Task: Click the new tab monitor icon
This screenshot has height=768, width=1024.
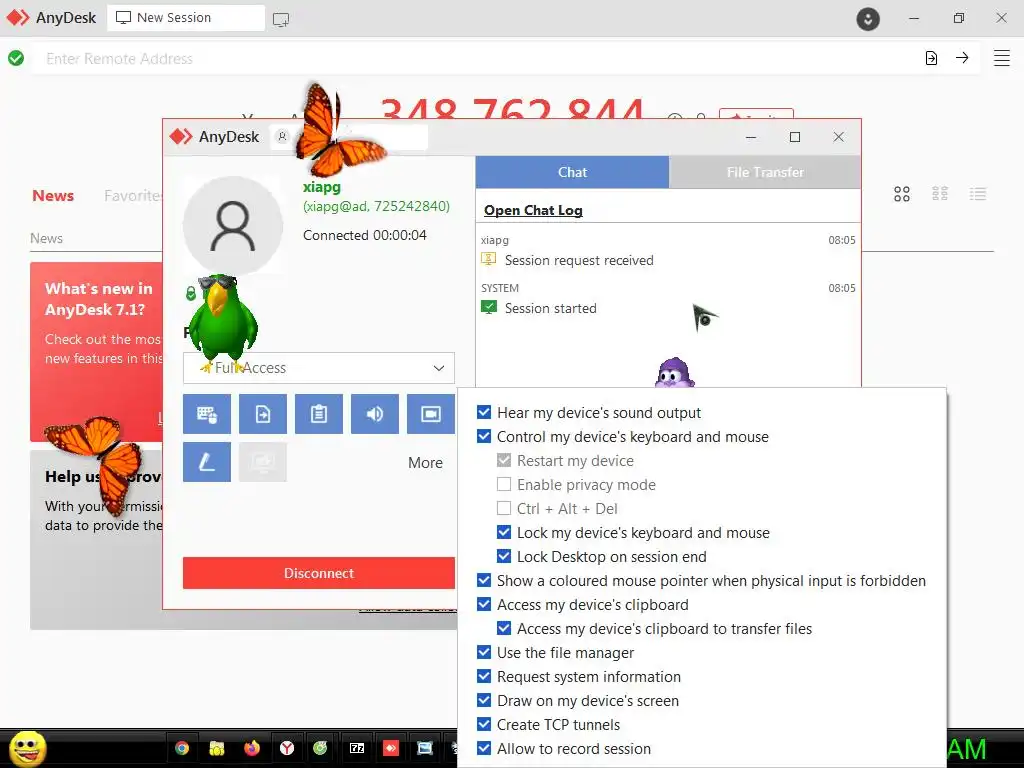Action: click(x=281, y=19)
